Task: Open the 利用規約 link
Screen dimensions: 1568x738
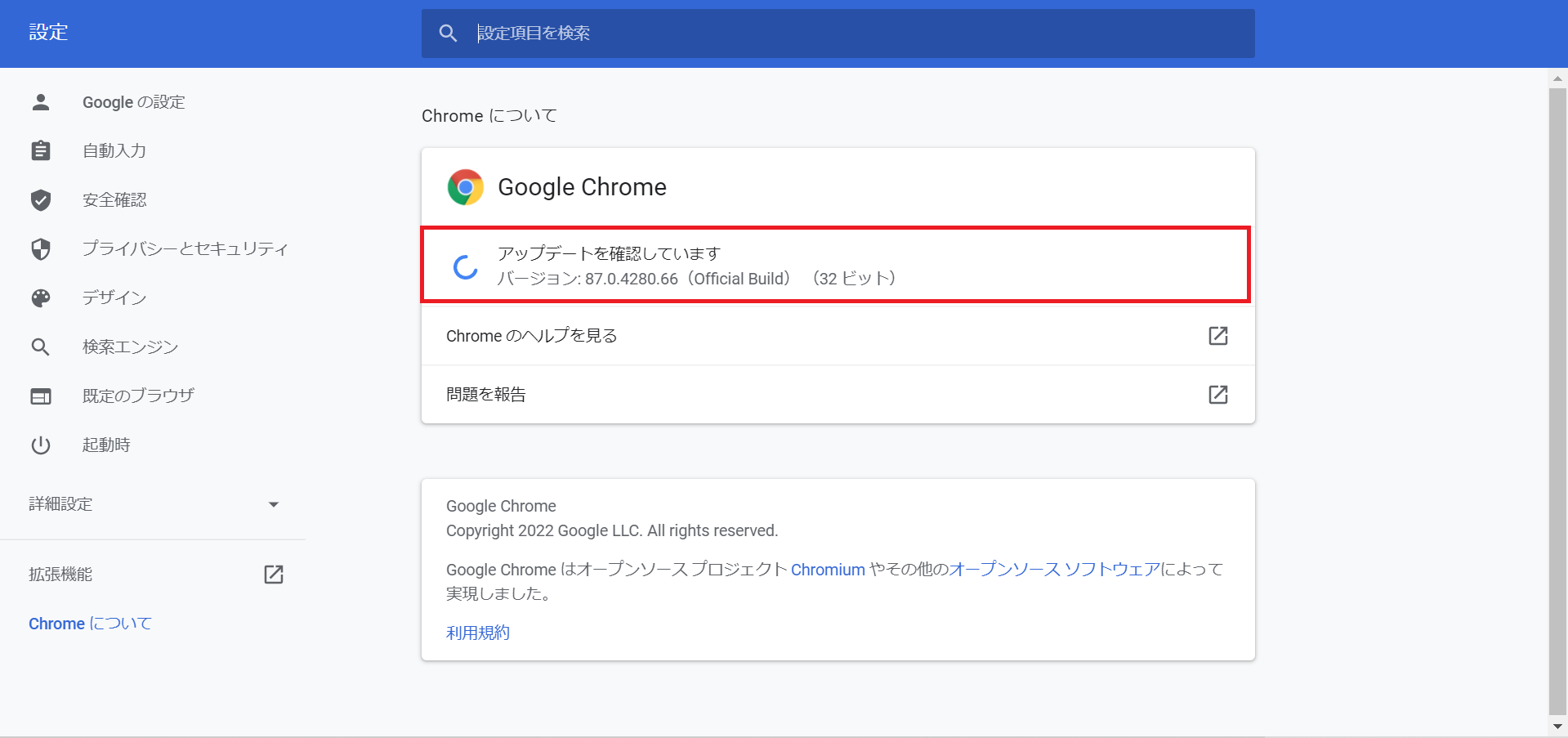Action: [478, 633]
